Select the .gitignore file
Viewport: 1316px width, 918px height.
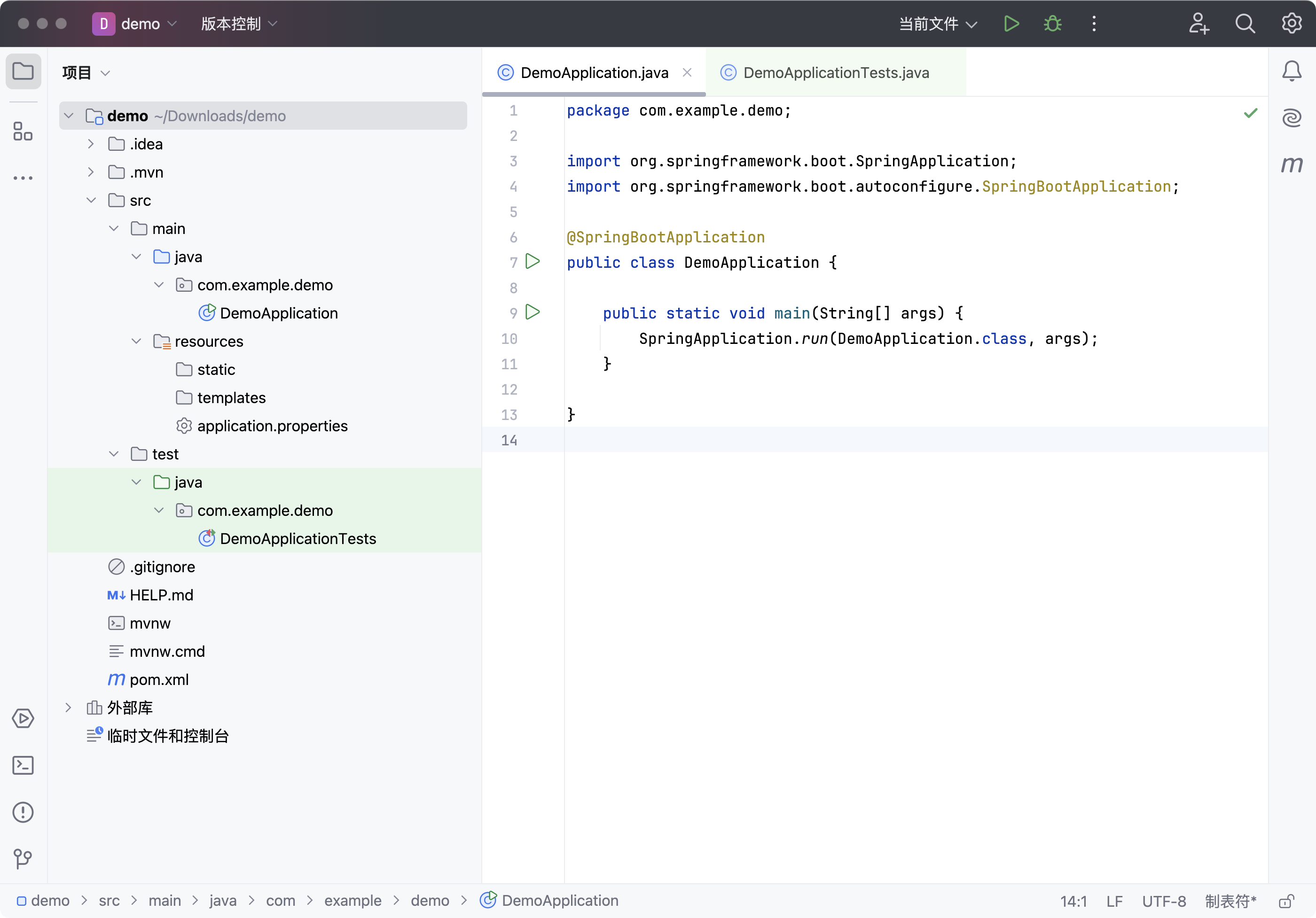pyautogui.click(x=151, y=567)
